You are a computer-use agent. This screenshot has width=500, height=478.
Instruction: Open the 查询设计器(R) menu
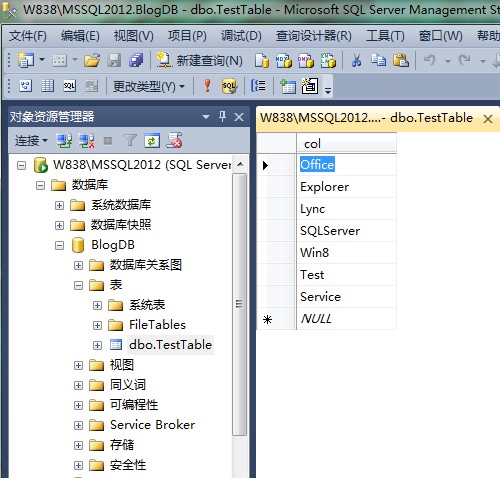313,36
